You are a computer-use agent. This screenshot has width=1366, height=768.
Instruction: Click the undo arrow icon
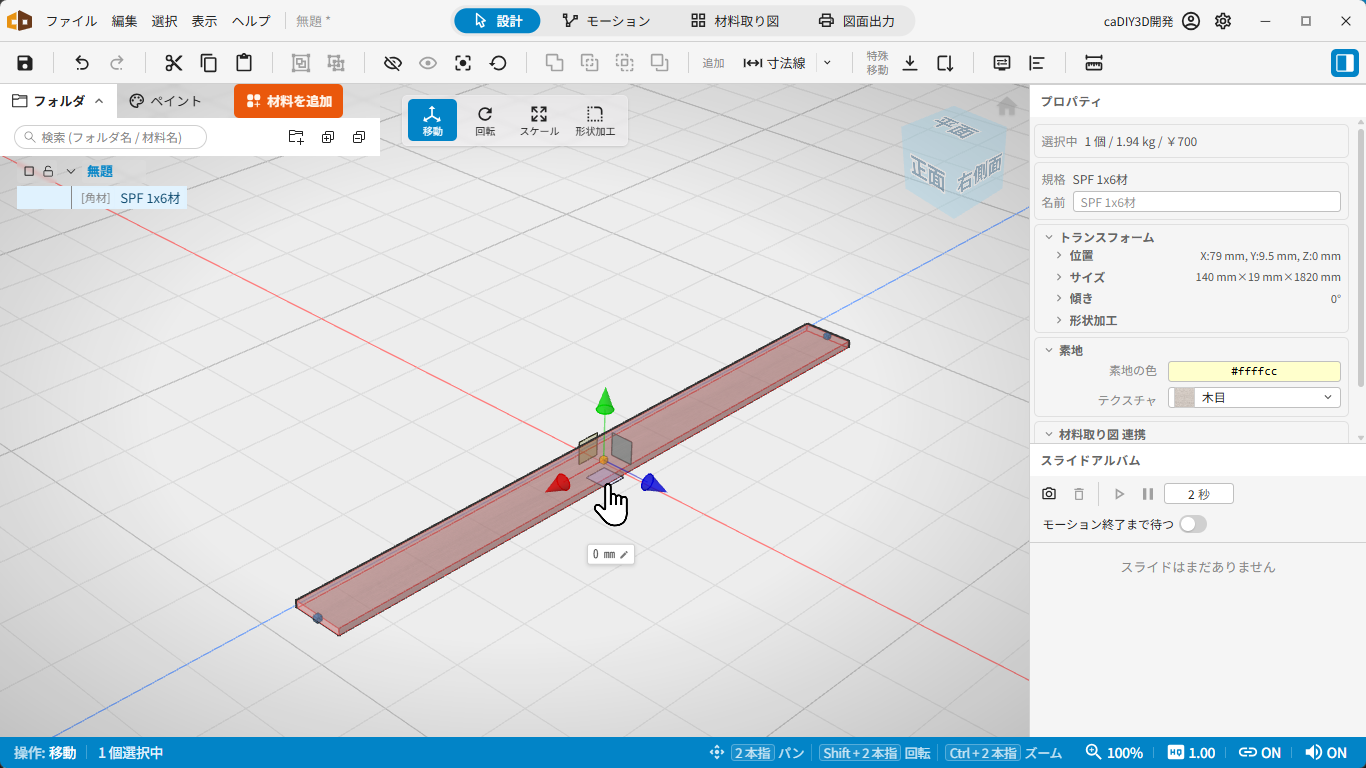pyautogui.click(x=82, y=63)
